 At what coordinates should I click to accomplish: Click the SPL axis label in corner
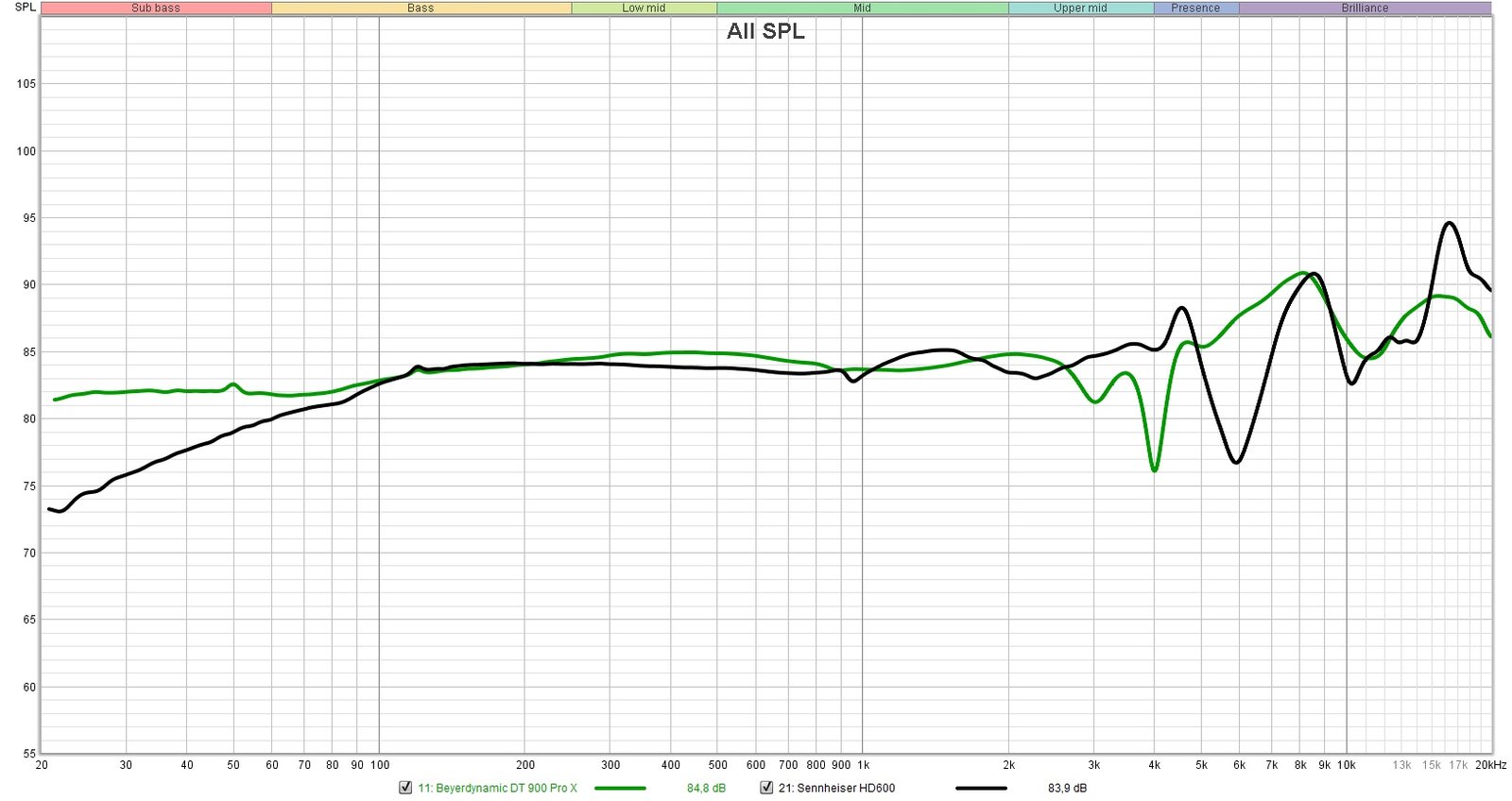coord(26,8)
